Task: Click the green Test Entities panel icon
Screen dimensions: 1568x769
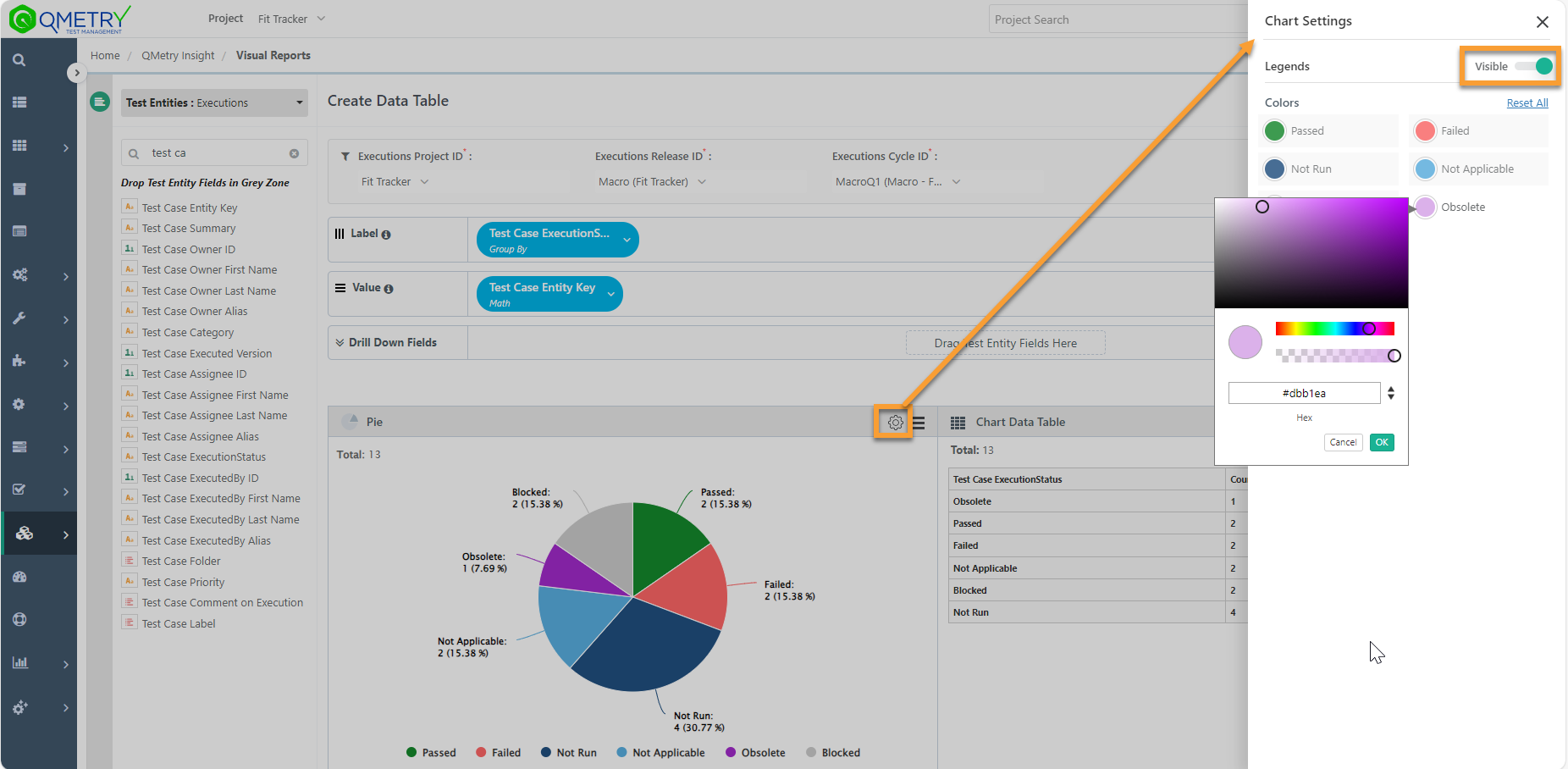Action: 100,102
